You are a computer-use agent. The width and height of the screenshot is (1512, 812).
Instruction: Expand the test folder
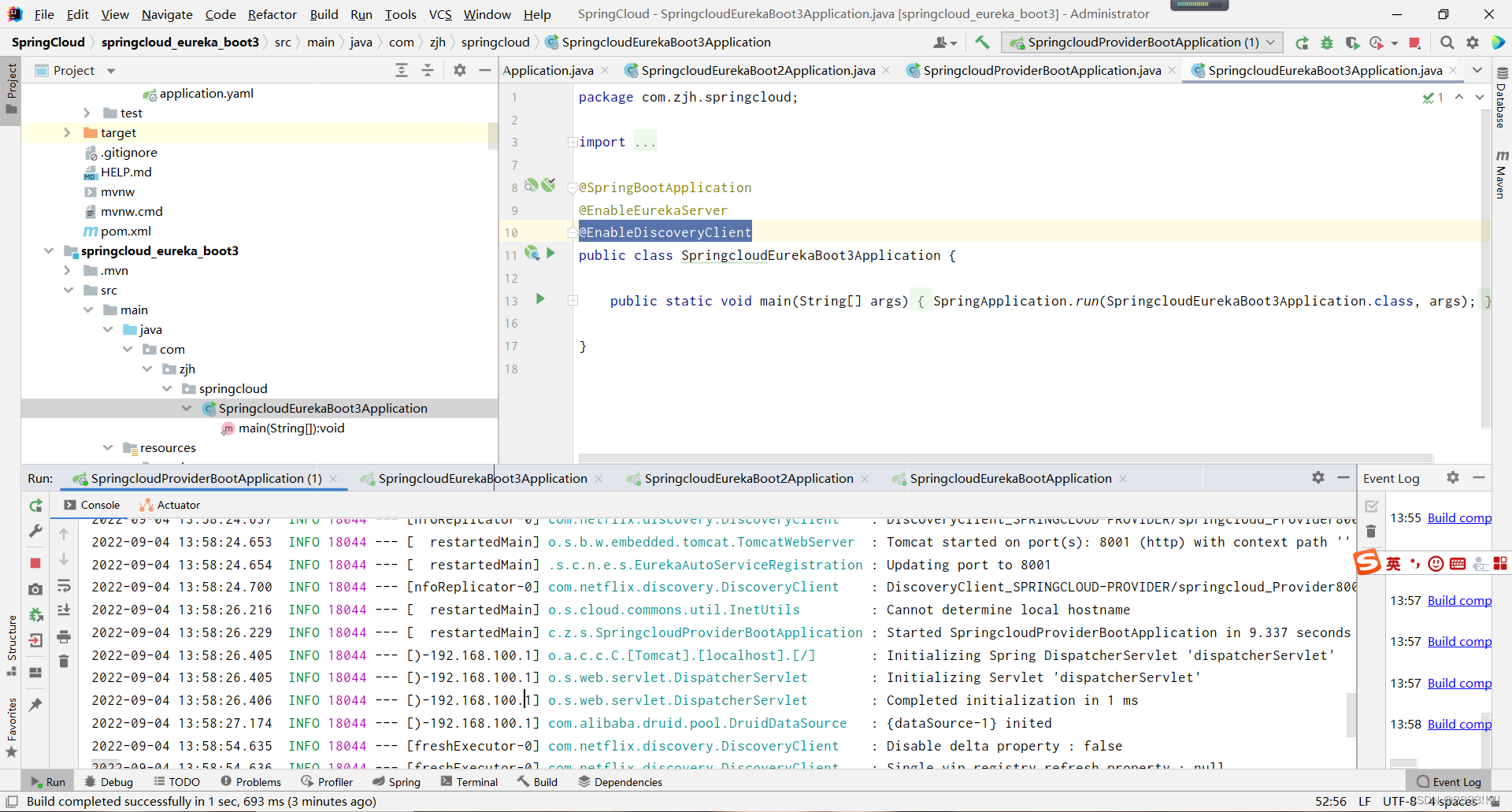coord(87,113)
